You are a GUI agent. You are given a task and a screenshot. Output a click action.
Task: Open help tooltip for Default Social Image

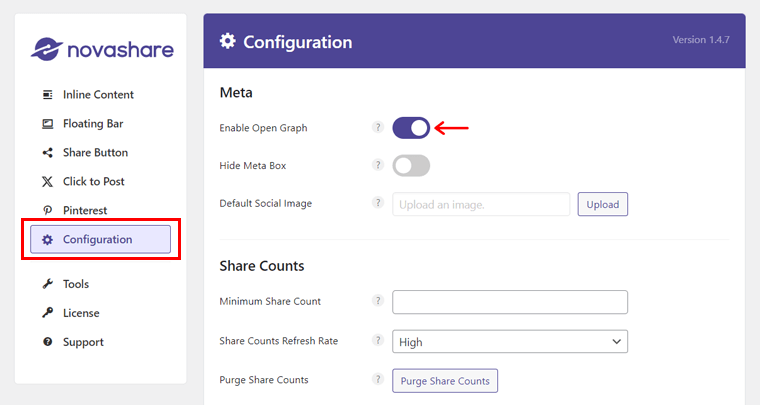pos(378,202)
